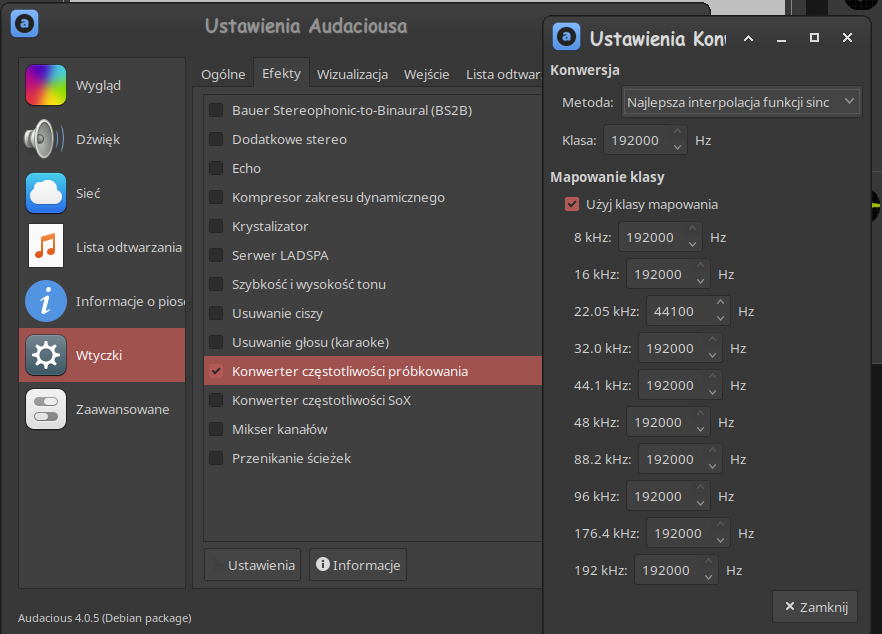882x634 pixels.
Task: Click the Ustawienia plugin settings button
Action: pyautogui.click(x=253, y=565)
